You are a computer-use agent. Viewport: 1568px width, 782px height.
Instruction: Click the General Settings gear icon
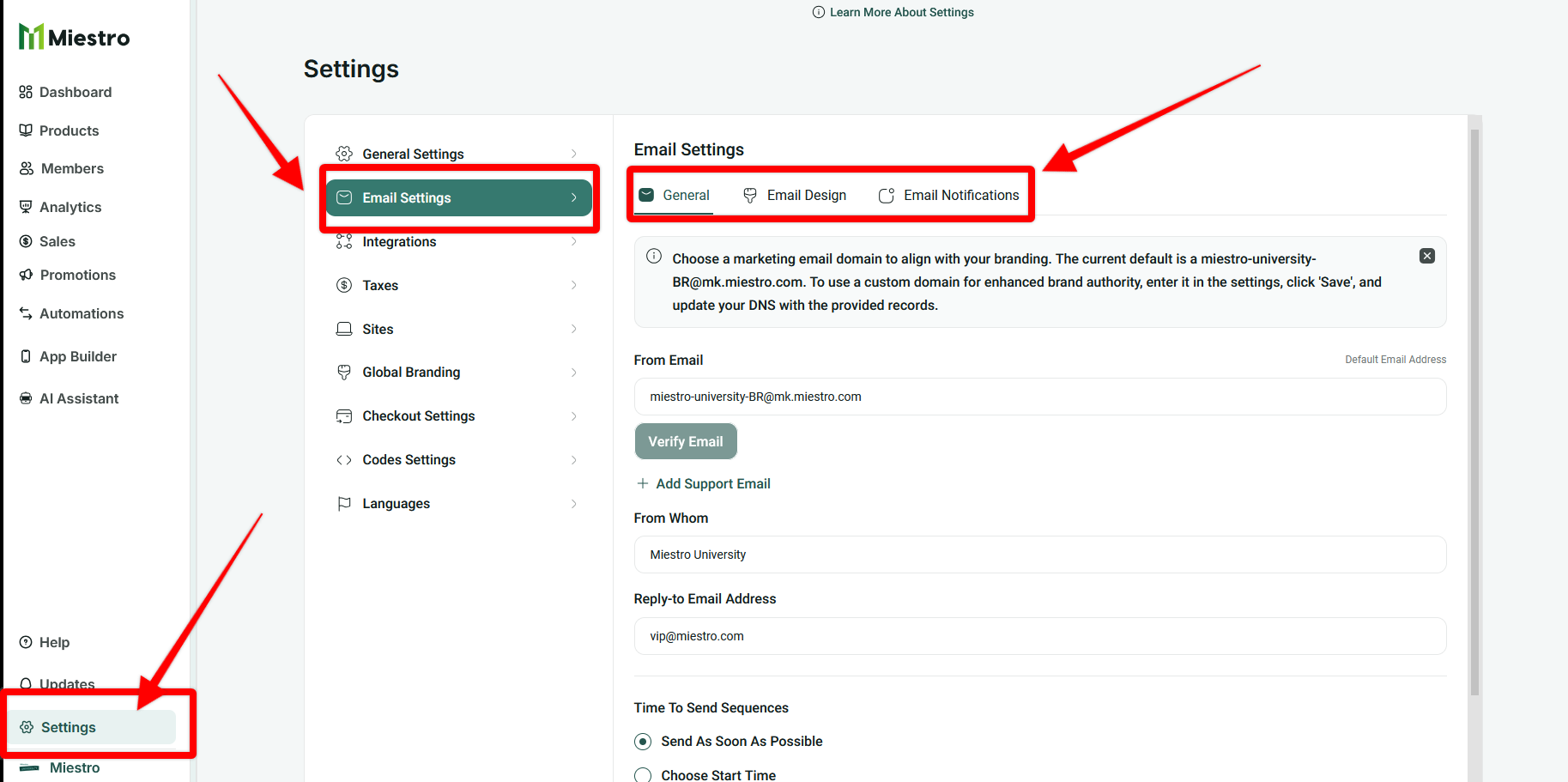tap(344, 154)
